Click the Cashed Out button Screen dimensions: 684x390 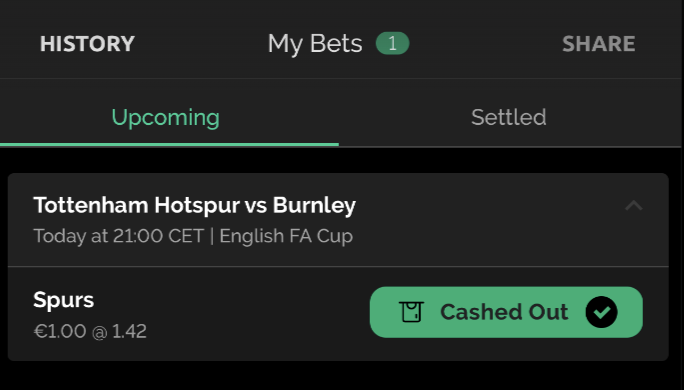point(506,312)
